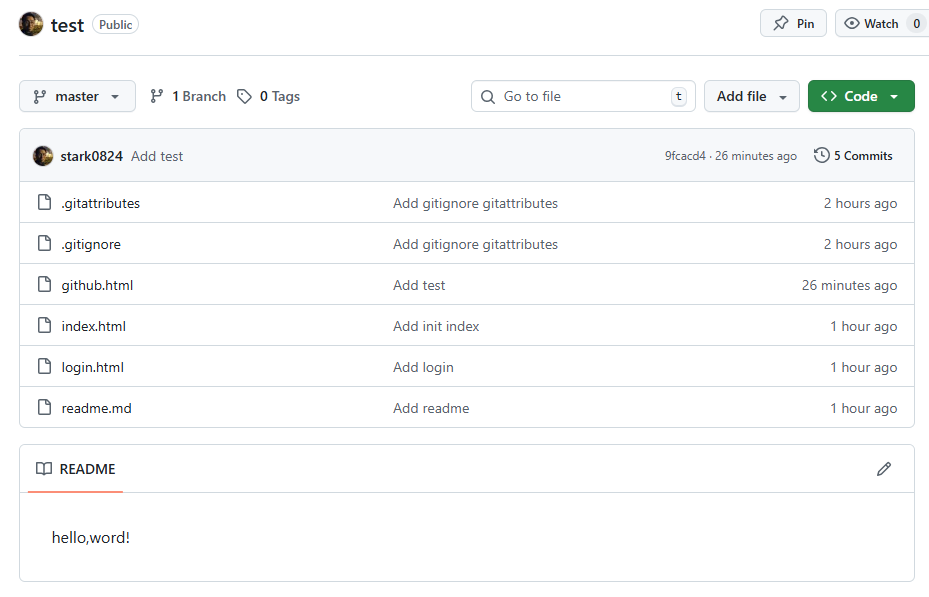
Task: Click the file icon next to readme.md
Action: [44, 408]
